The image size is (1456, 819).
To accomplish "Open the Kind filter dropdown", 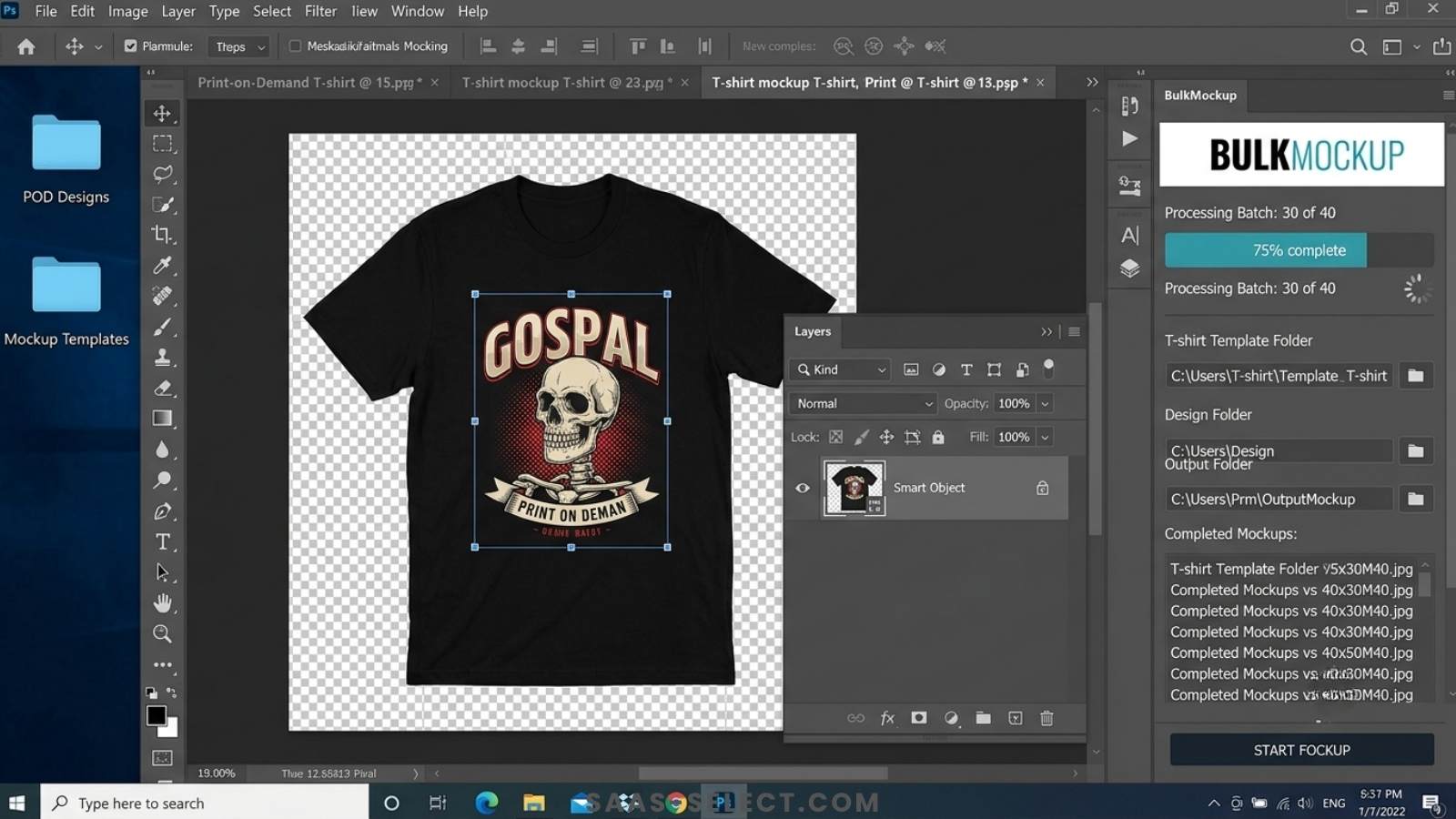I will click(841, 369).
